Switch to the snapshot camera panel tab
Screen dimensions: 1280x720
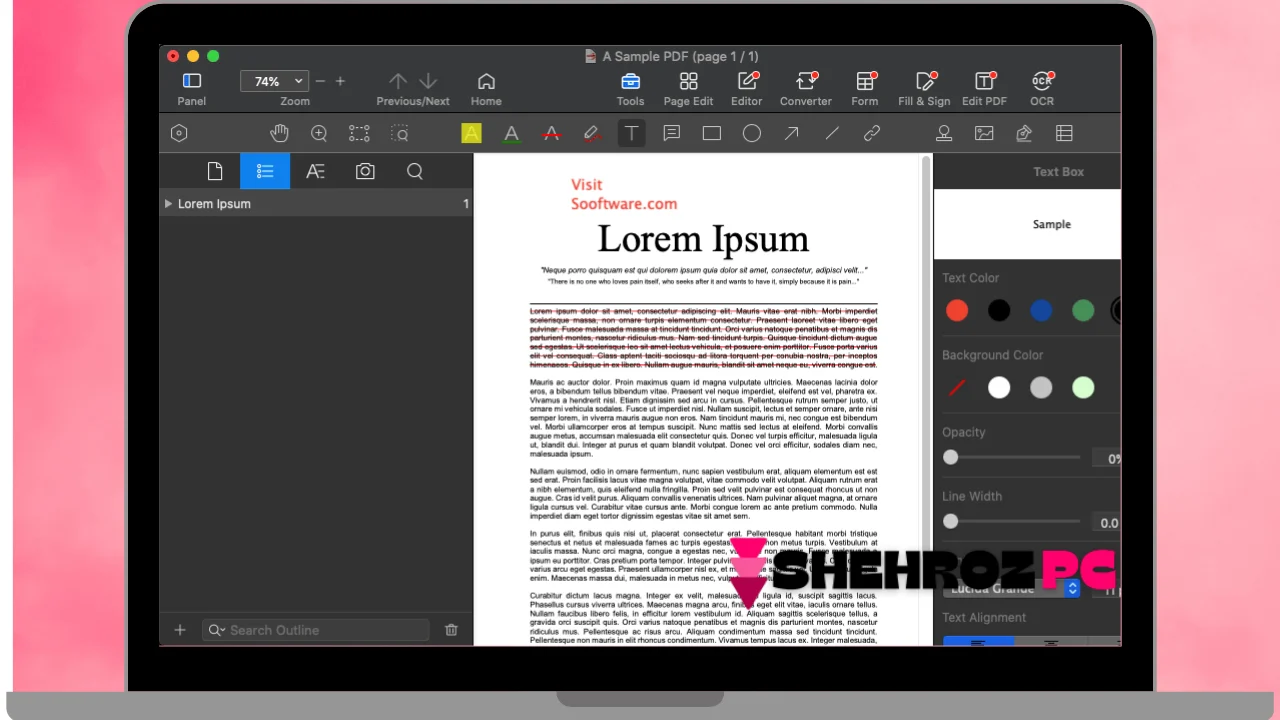[365, 171]
